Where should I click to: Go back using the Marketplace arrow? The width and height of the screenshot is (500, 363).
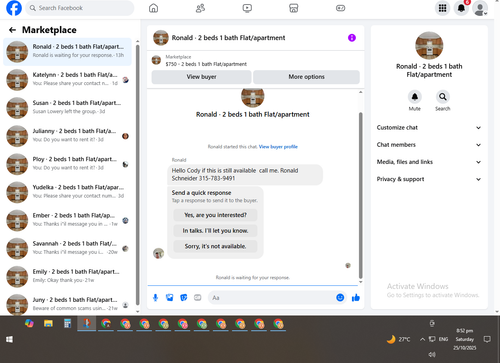click(x=12, y=30)
